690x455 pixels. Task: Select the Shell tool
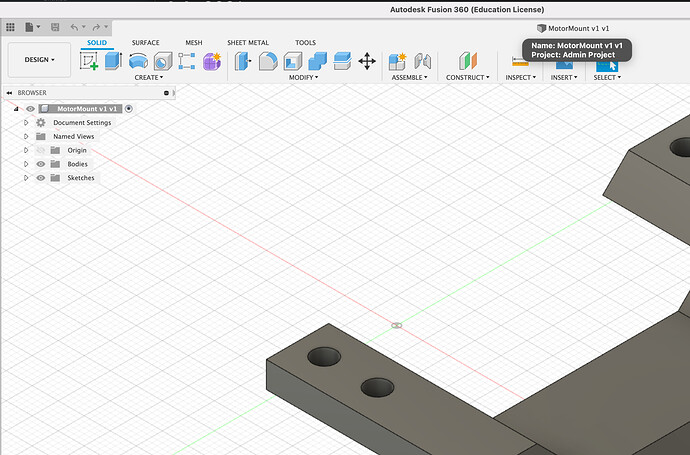point(293,61)
